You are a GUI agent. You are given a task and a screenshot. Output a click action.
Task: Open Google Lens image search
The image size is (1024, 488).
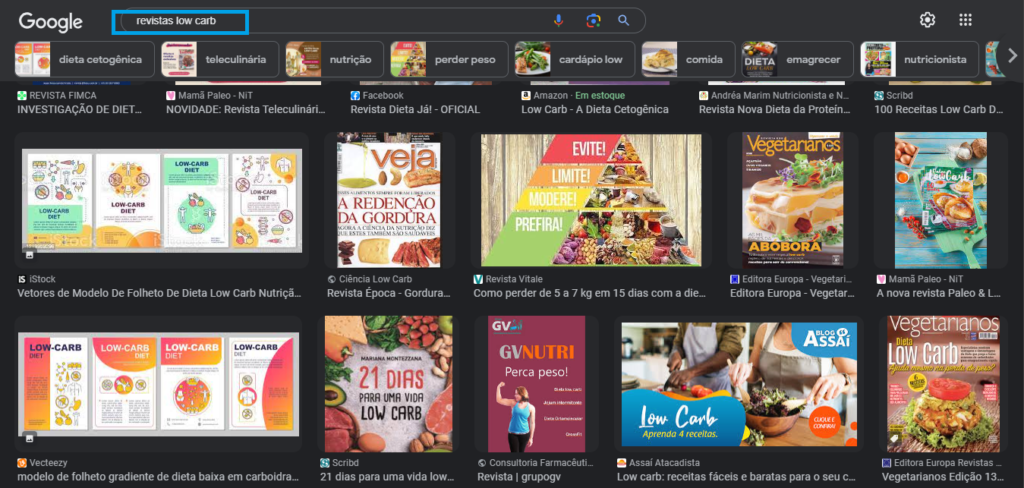593,21
